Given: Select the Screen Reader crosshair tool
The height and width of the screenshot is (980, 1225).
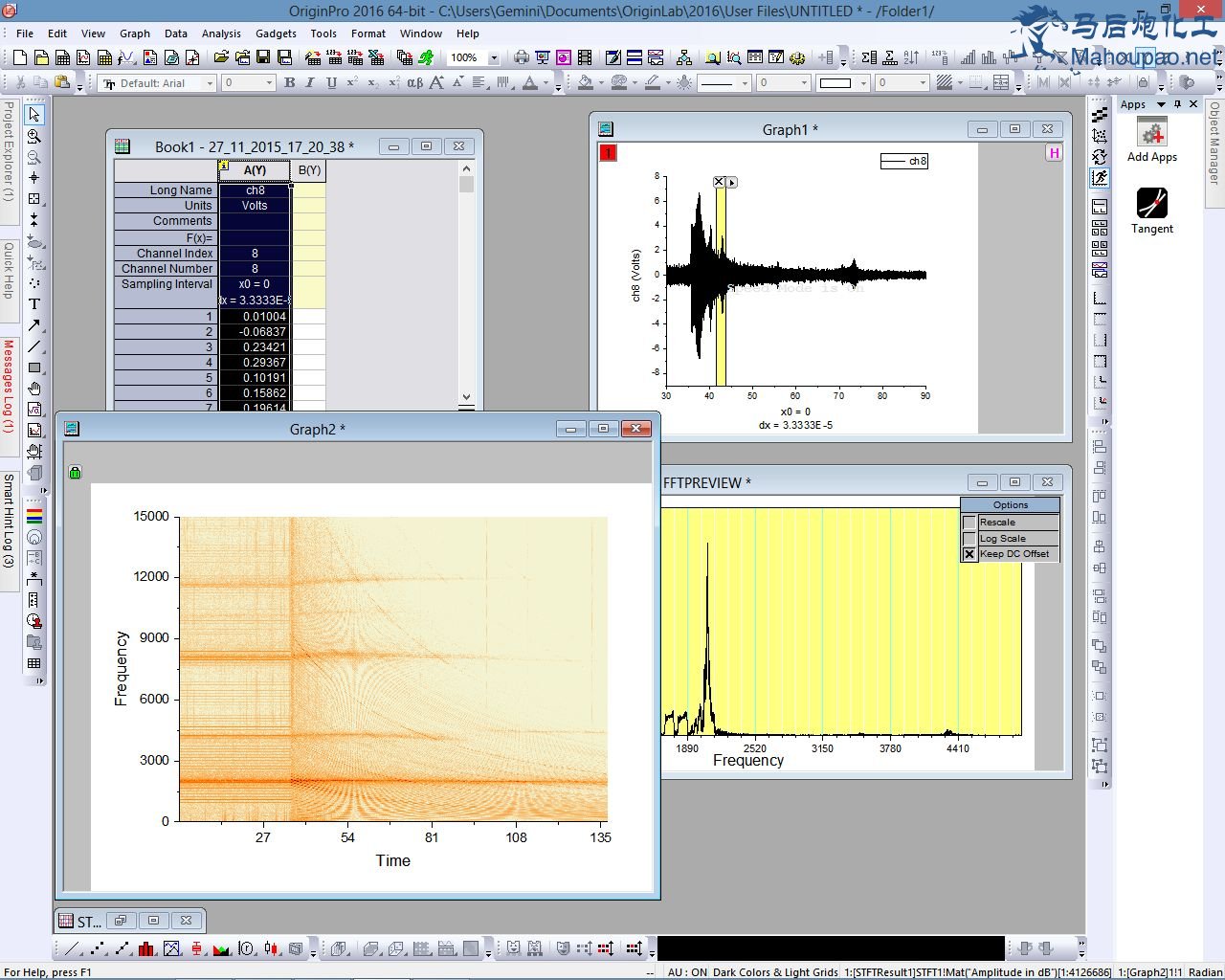Looking at the screenshot, I should click(34, 178).
